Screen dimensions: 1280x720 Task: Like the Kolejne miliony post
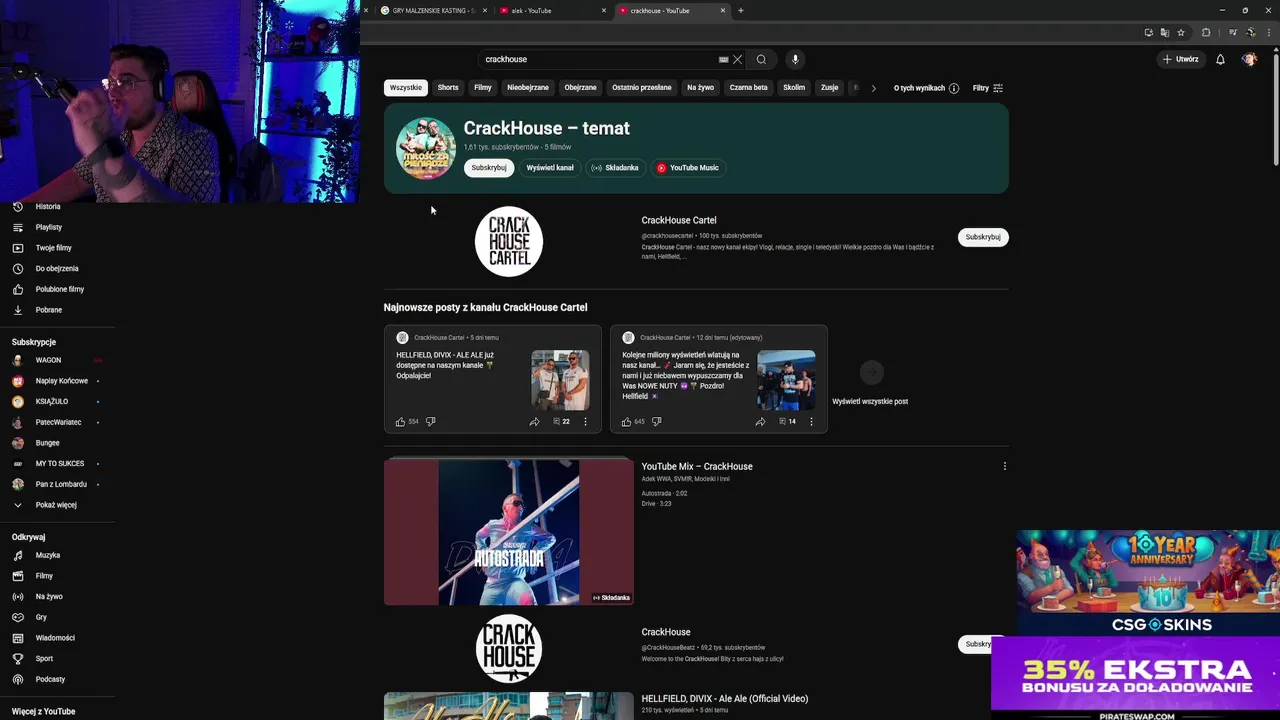[x=626, y=422]
